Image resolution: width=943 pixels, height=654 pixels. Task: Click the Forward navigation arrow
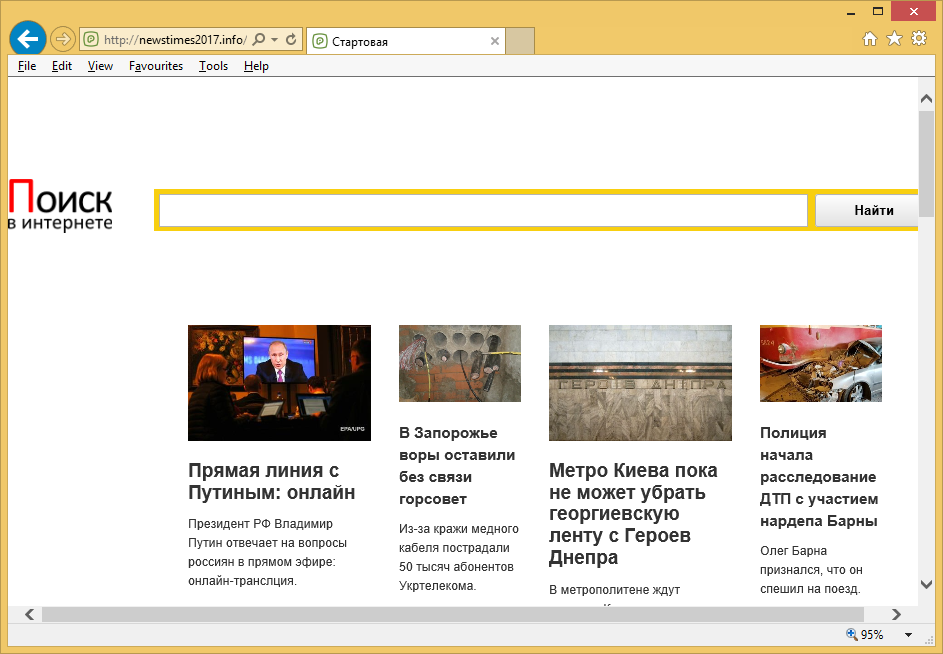tap(63, 40)
